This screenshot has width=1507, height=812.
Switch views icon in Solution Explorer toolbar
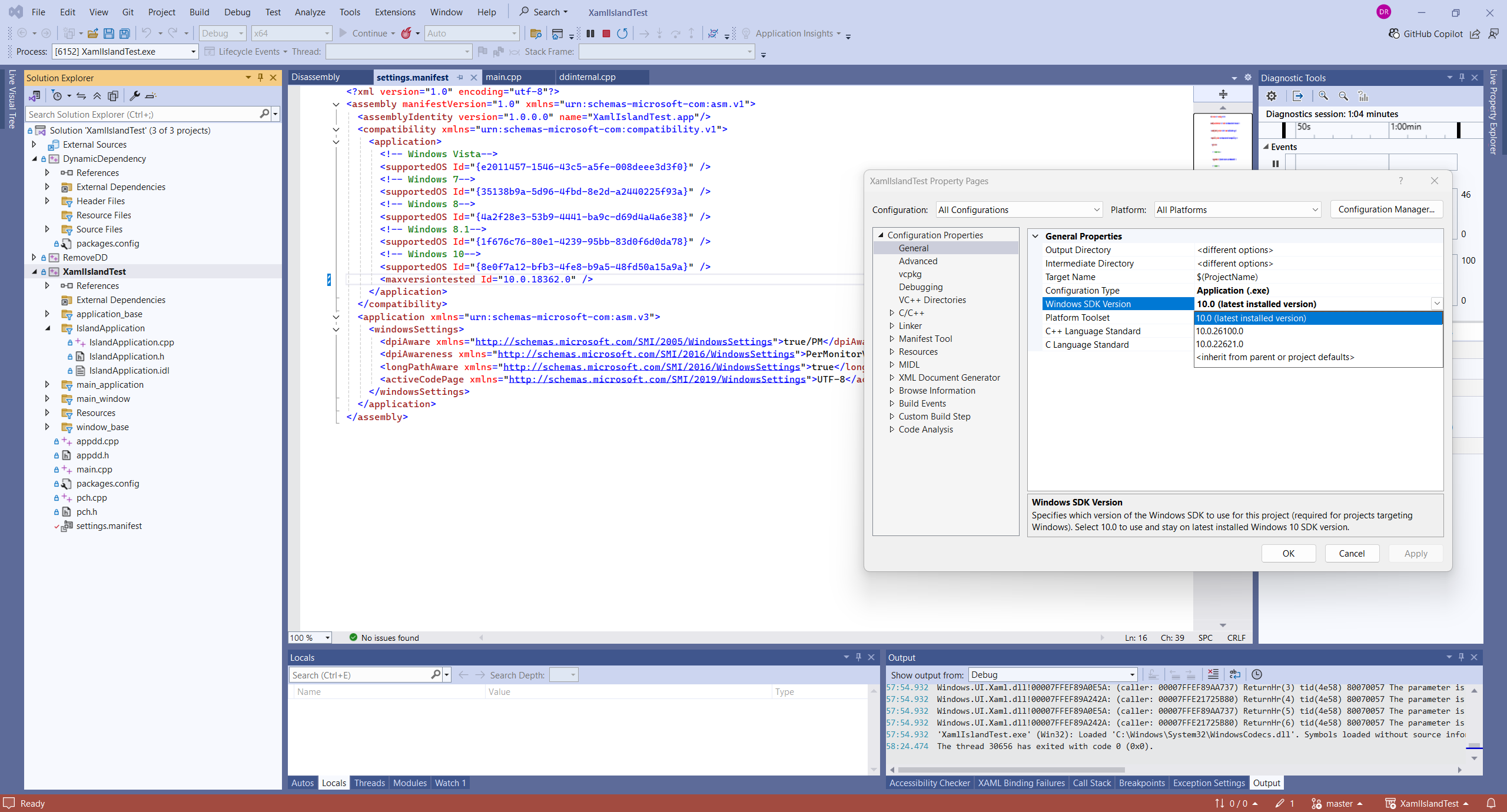[35, 96]
